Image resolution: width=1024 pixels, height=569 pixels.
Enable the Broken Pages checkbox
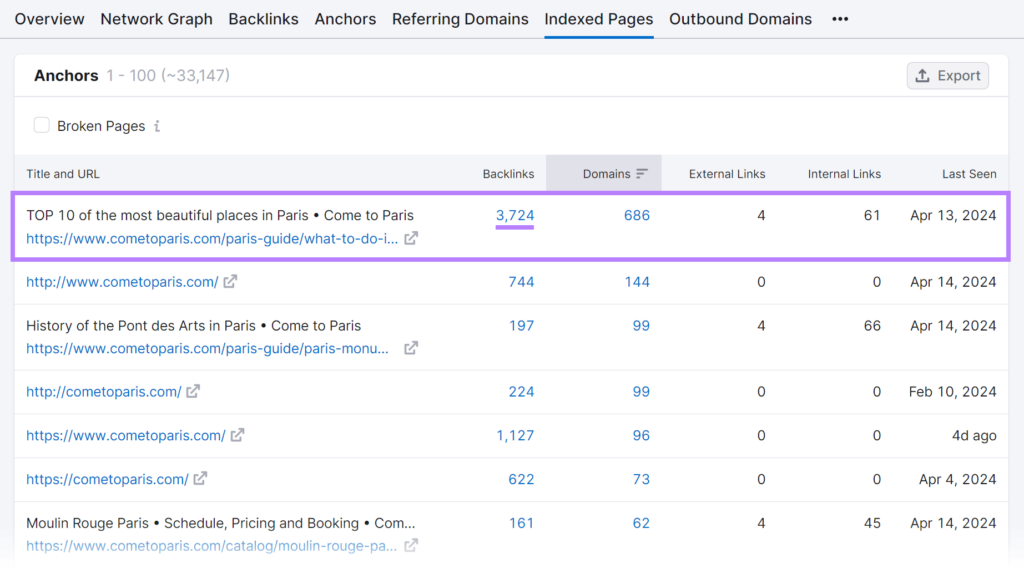(x=41, y=125)
